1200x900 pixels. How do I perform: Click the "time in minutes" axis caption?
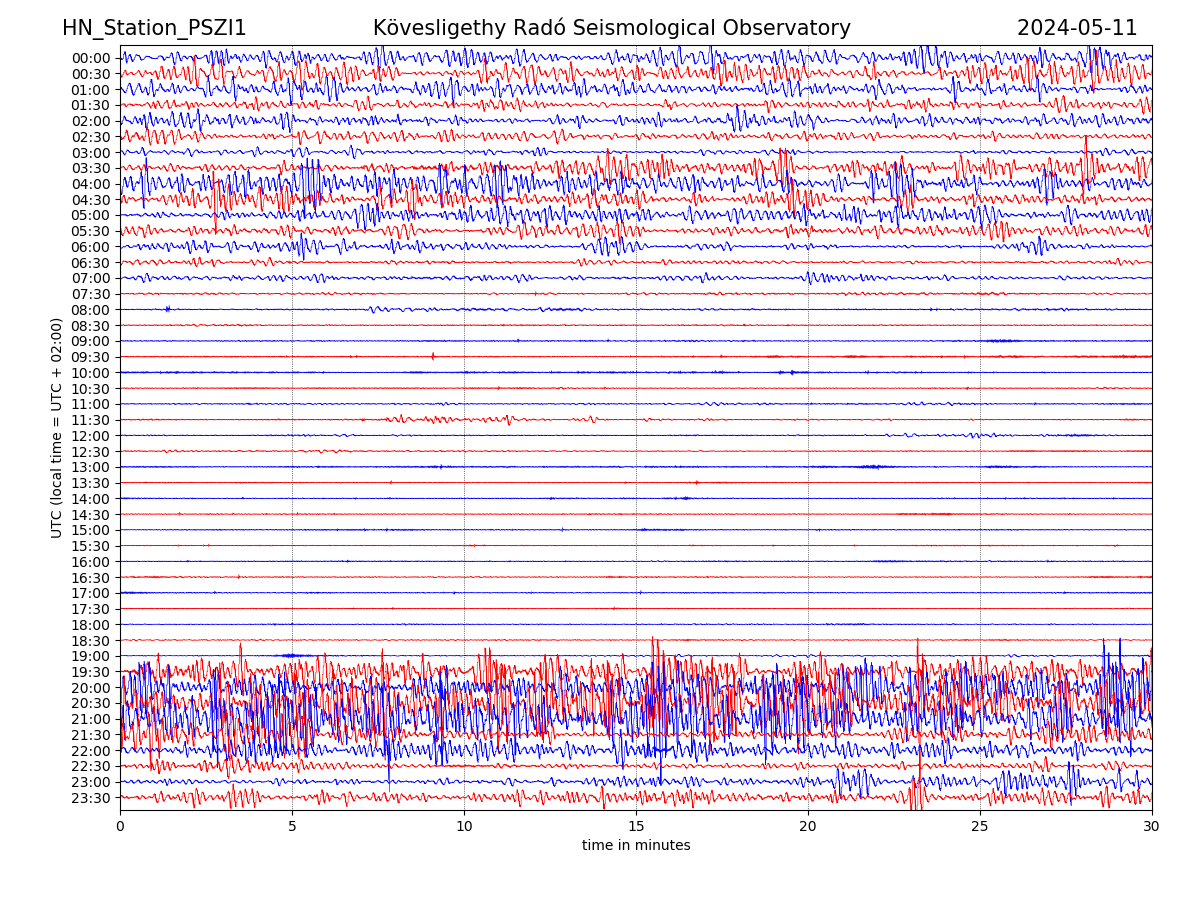(x=636, y=846)
